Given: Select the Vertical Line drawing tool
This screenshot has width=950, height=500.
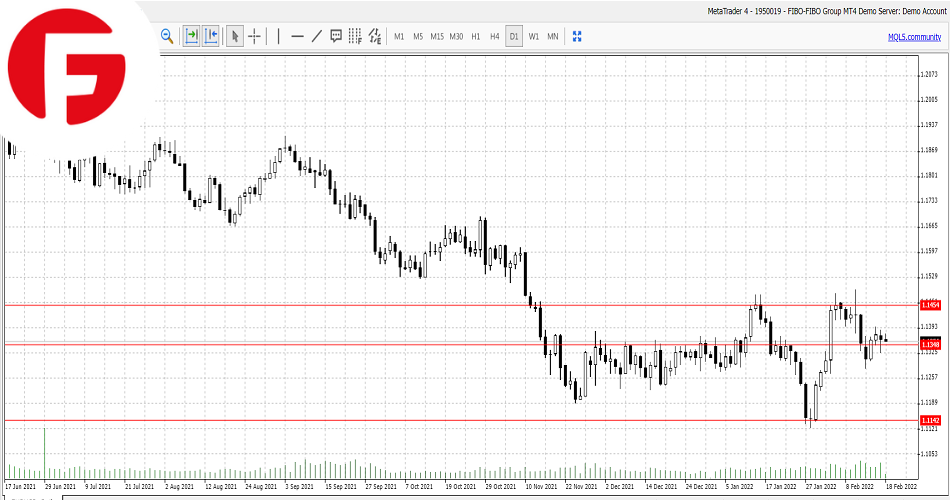Looking at the screenshot, I should point(277,37).
